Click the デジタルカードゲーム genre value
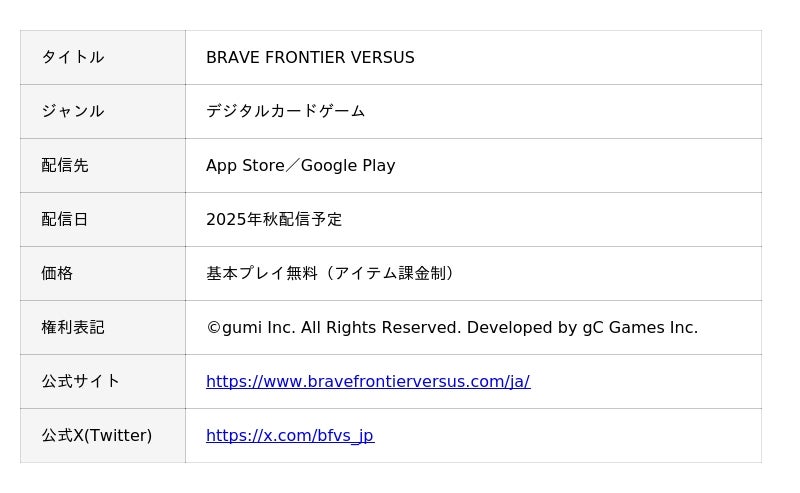Screen dimensions: 800x493 [x=285, y=111]
